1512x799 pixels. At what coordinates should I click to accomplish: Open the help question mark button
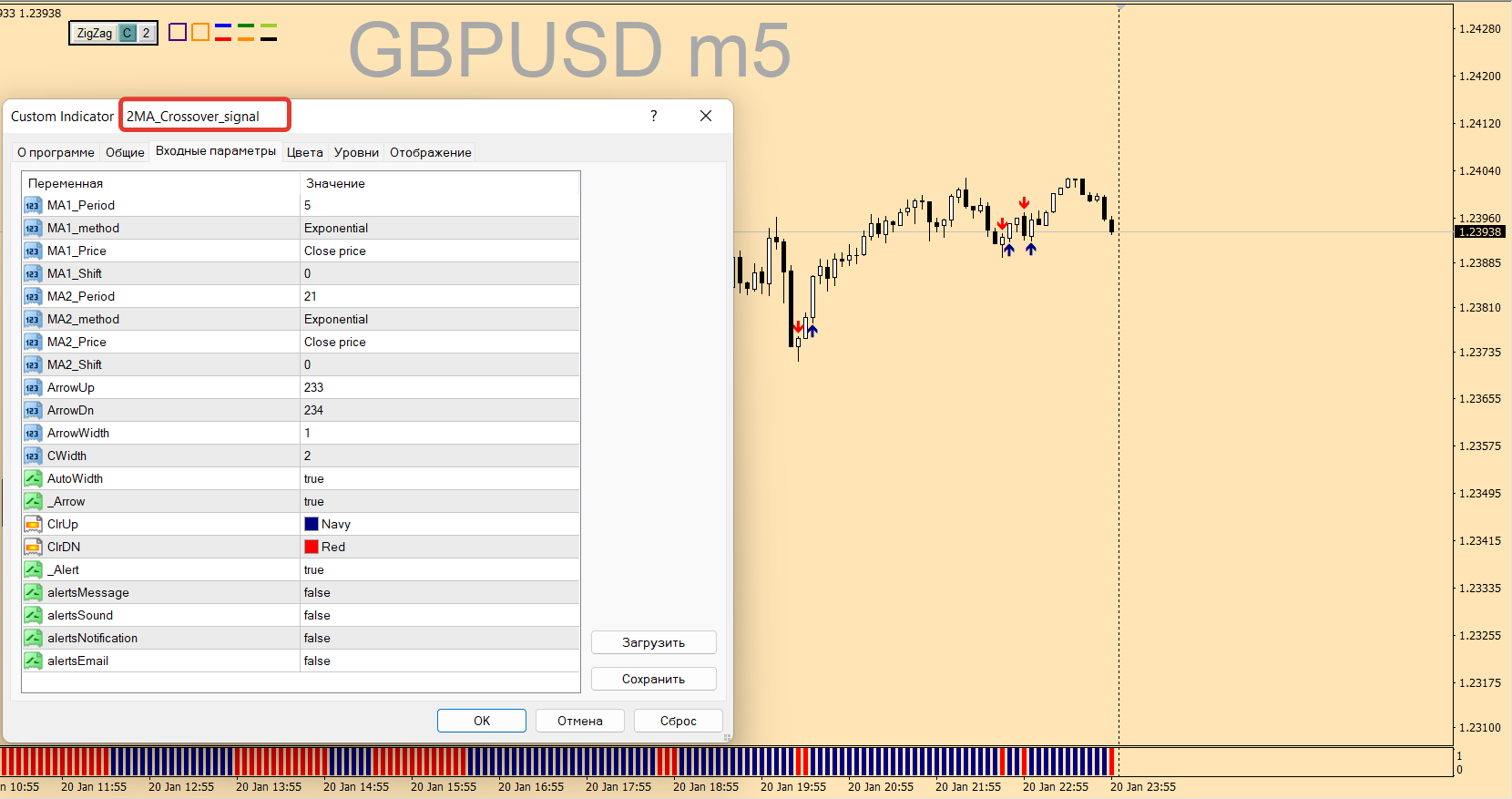click(x=653, y=116)
